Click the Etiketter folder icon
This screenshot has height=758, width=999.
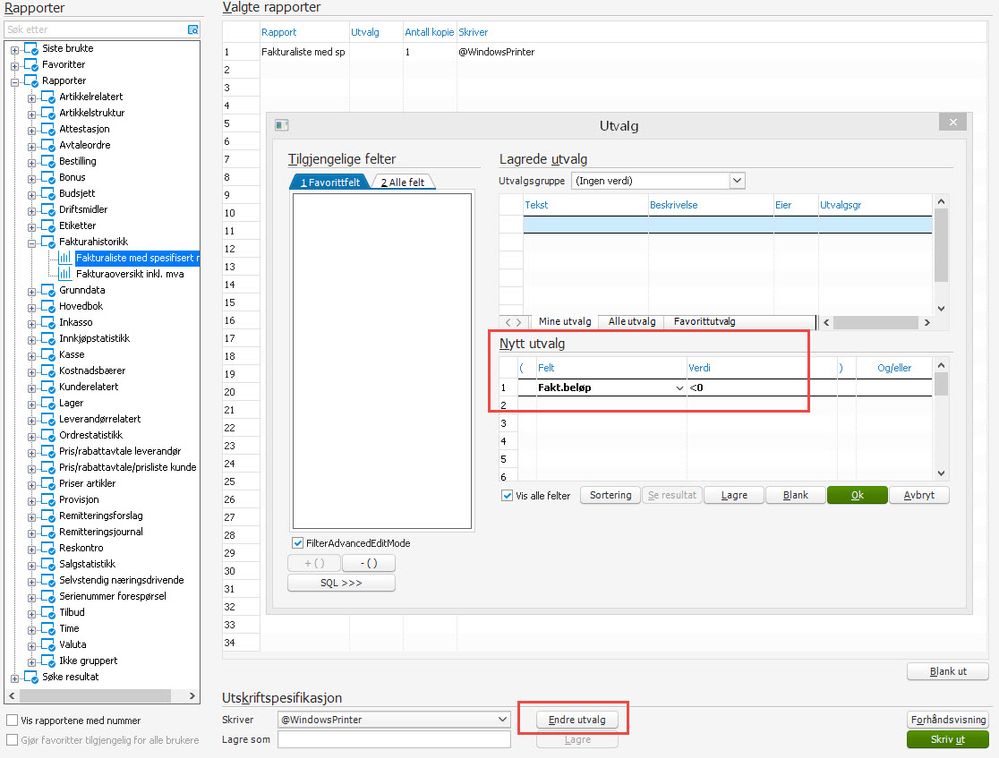pos(48,225)
